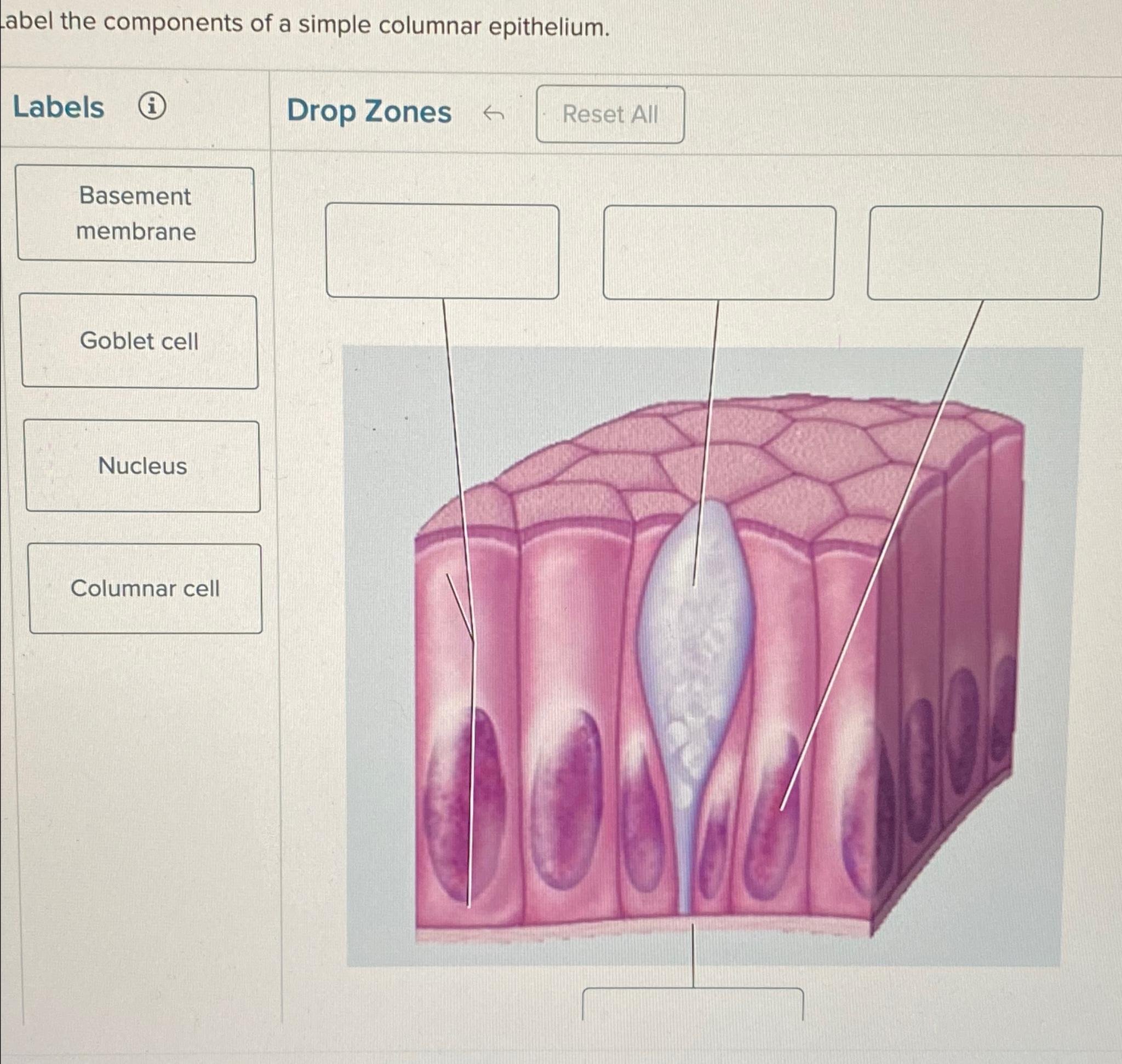
Task: Click the Labels info icon
Action: [x=152, y=106]
